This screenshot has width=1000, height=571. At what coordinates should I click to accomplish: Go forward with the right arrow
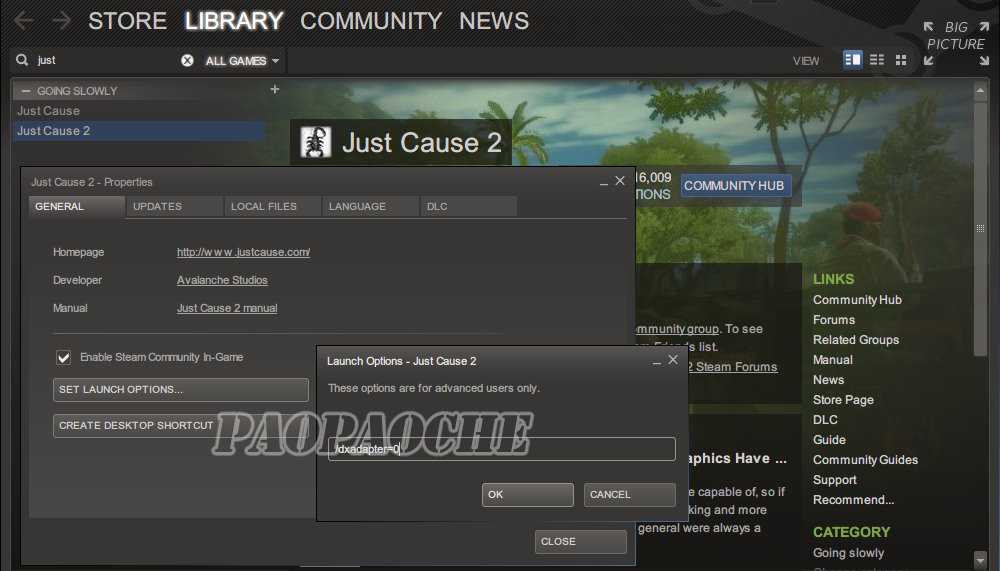(61, 21)
